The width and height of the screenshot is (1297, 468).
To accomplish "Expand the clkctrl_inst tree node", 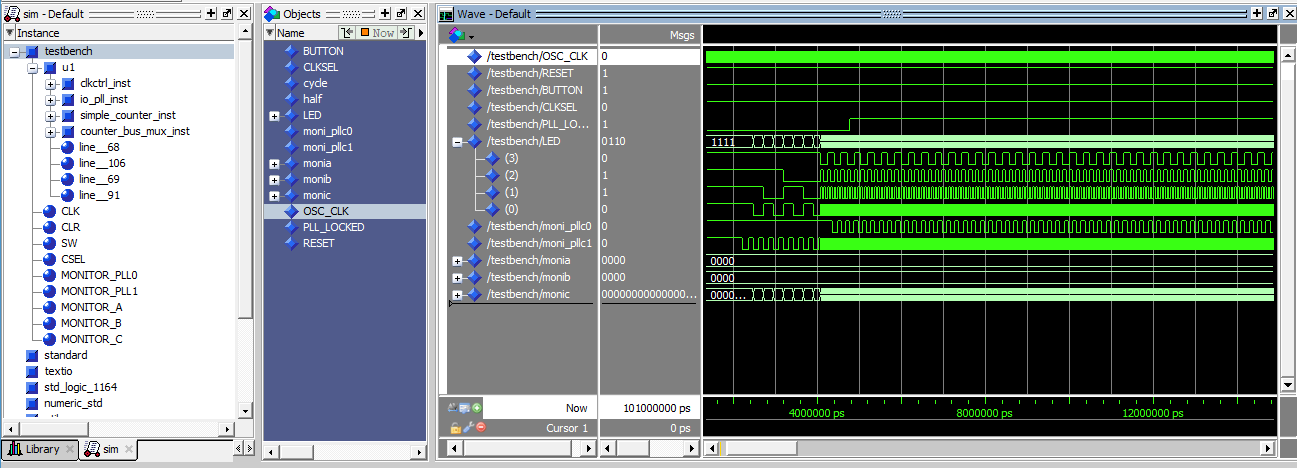I will 50,83.
